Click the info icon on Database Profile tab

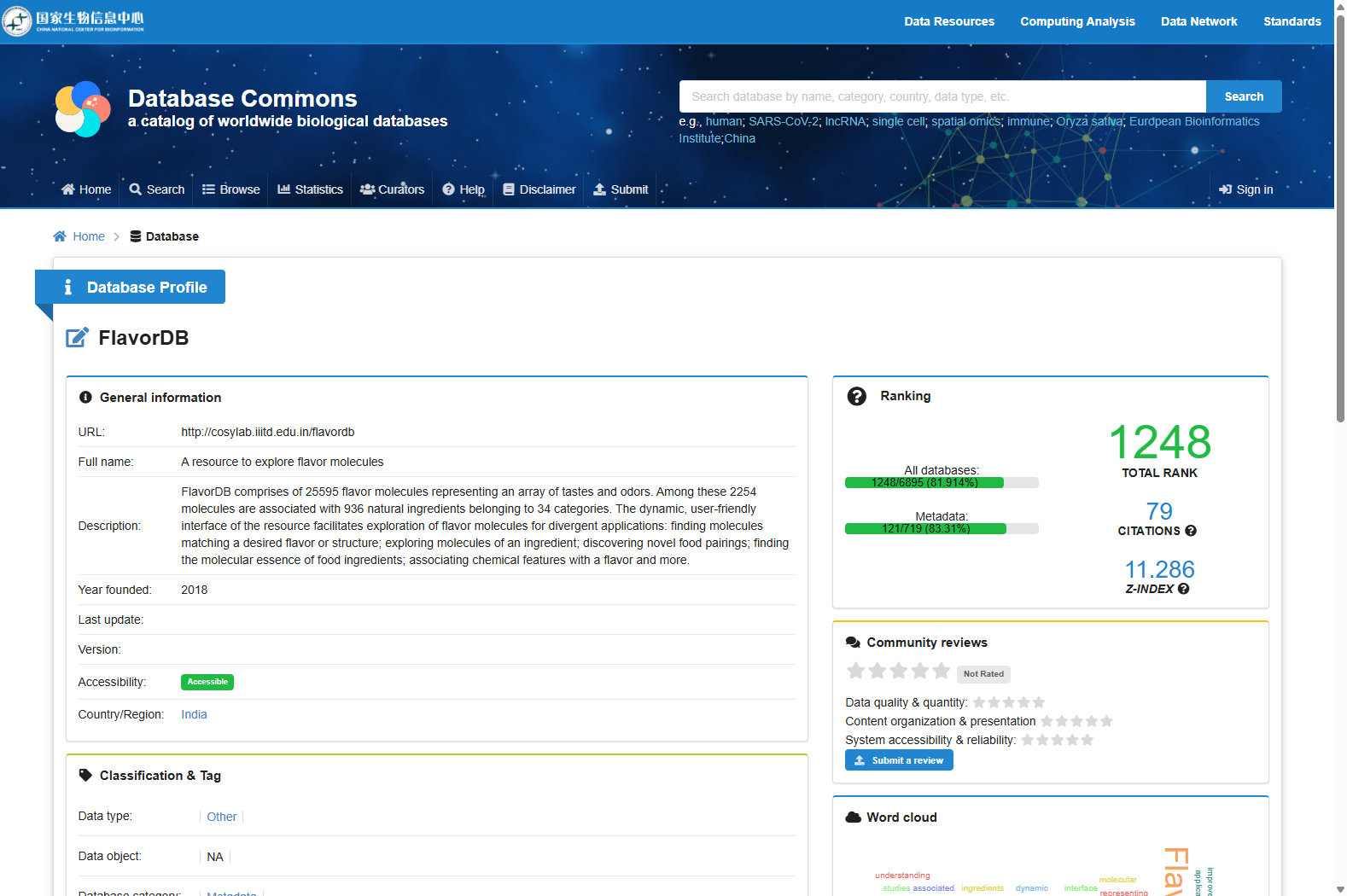click(68, 288)
